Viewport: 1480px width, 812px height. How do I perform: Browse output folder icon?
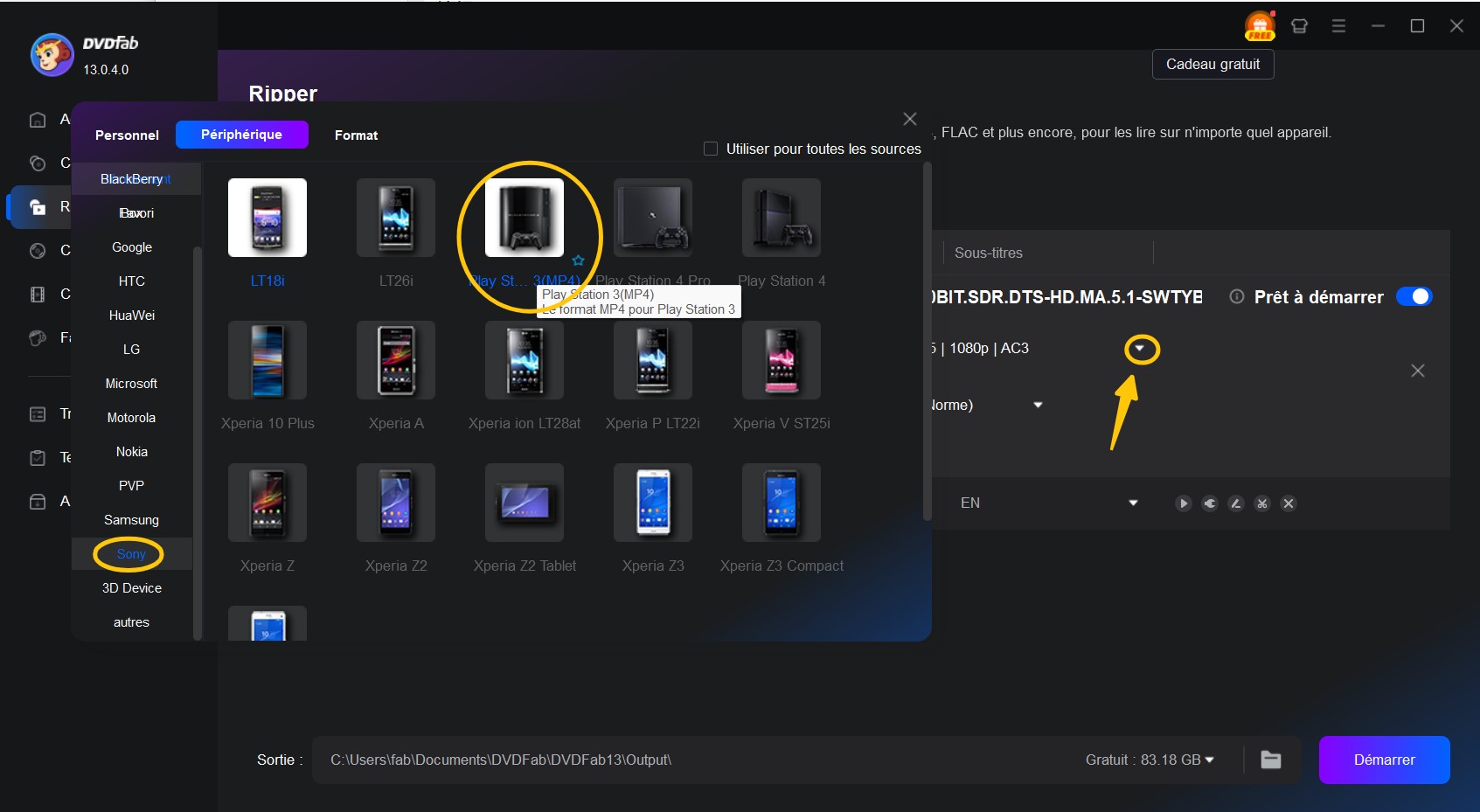(x=1271, y=760)
